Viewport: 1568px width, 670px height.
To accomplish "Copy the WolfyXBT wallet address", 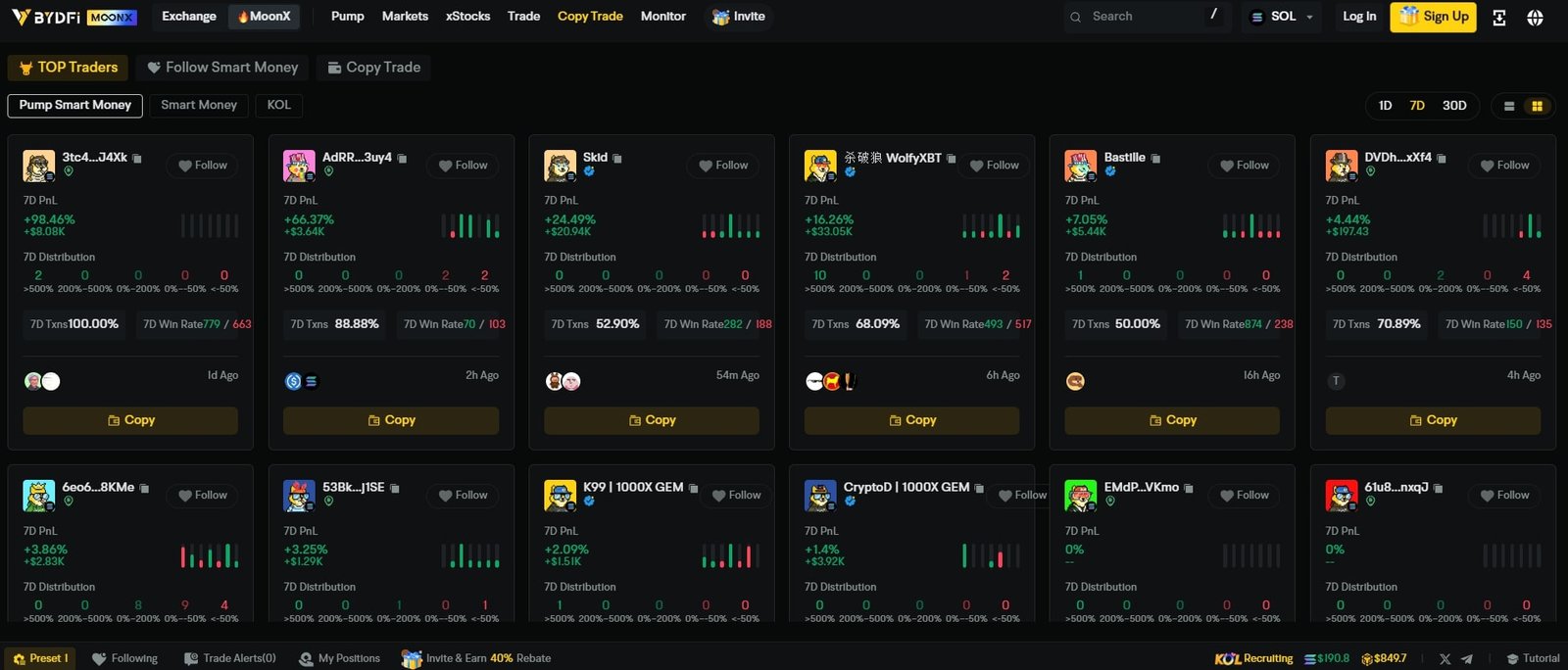I will (951, 159).
